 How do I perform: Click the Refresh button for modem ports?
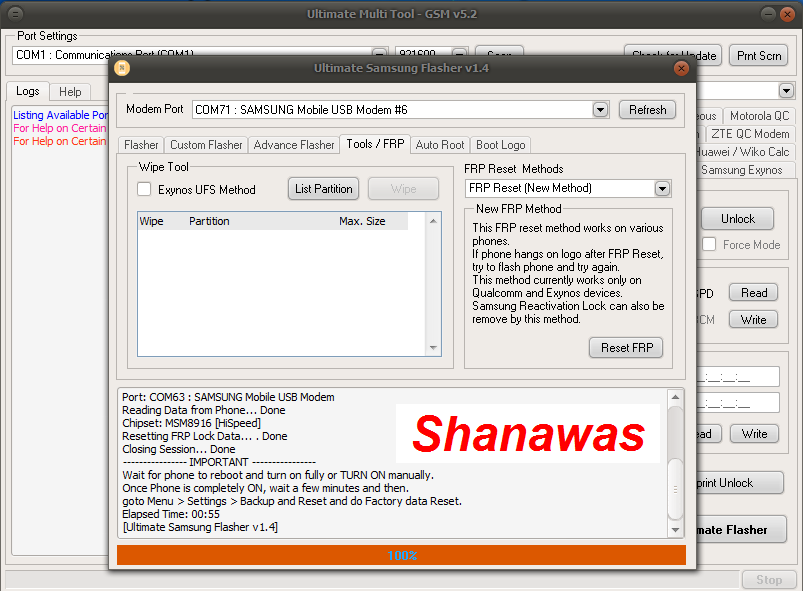(x=647, y=110)
